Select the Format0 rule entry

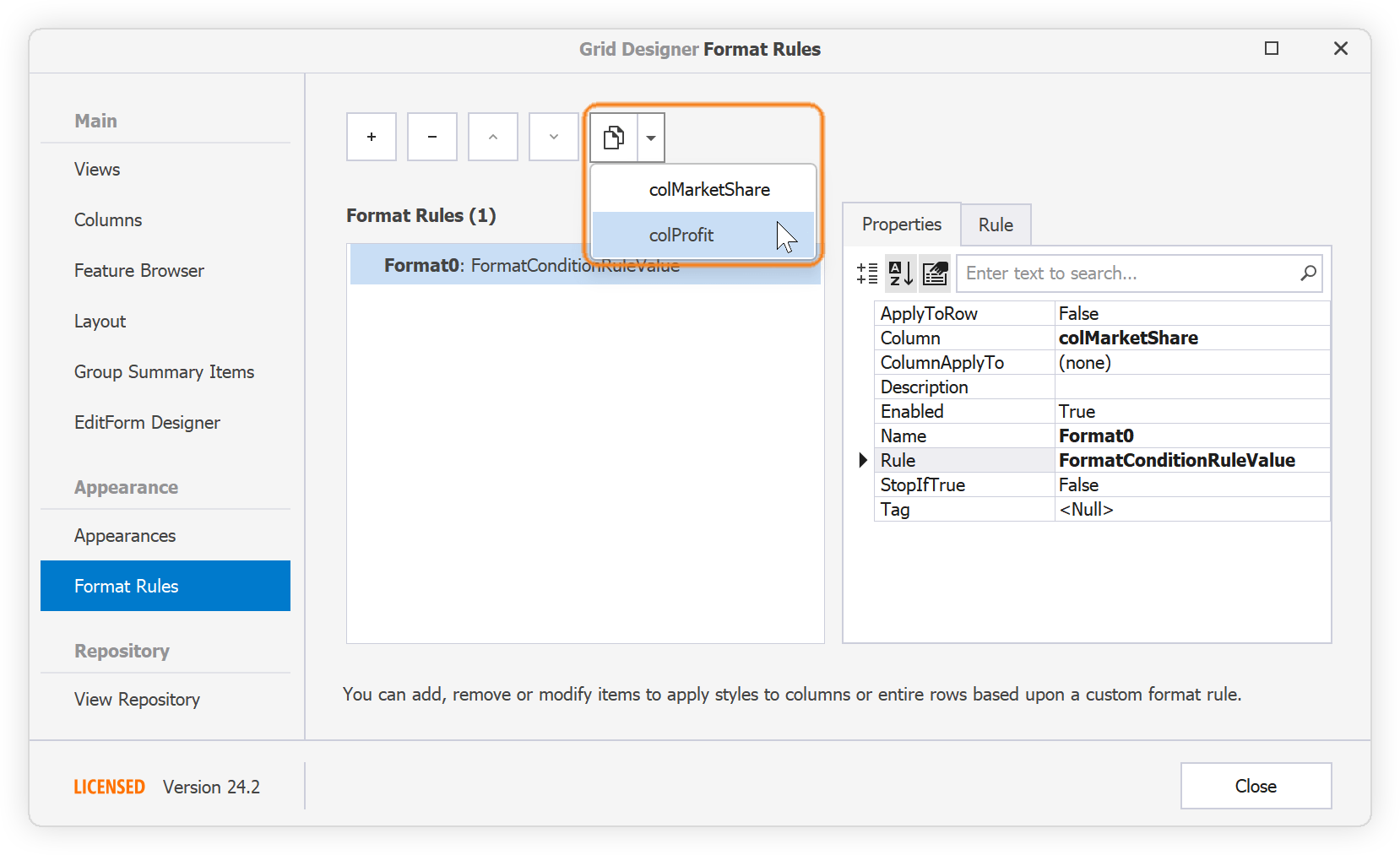point(532,264)
